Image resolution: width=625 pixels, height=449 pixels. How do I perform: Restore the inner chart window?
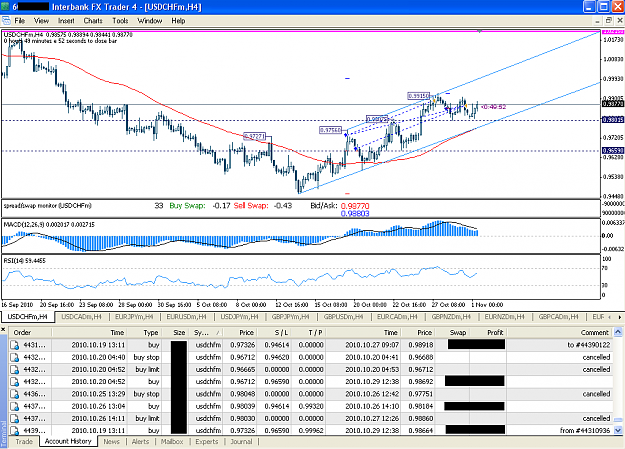[609, 20]
